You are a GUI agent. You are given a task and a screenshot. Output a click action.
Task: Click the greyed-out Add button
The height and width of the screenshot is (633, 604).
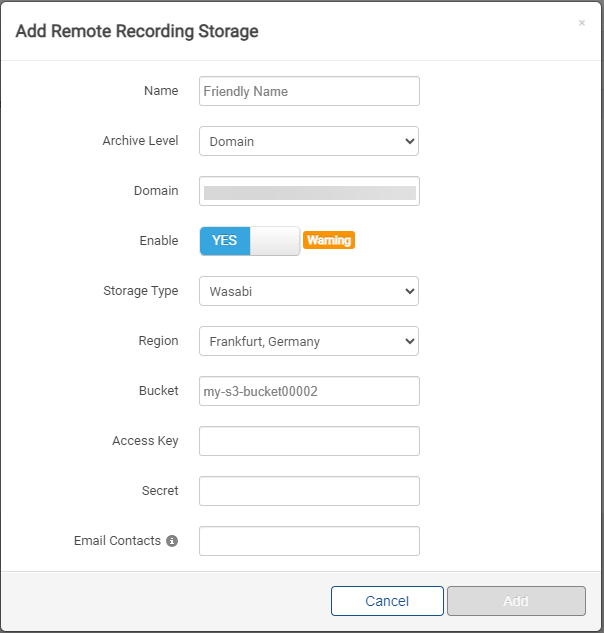coord(516,601)
